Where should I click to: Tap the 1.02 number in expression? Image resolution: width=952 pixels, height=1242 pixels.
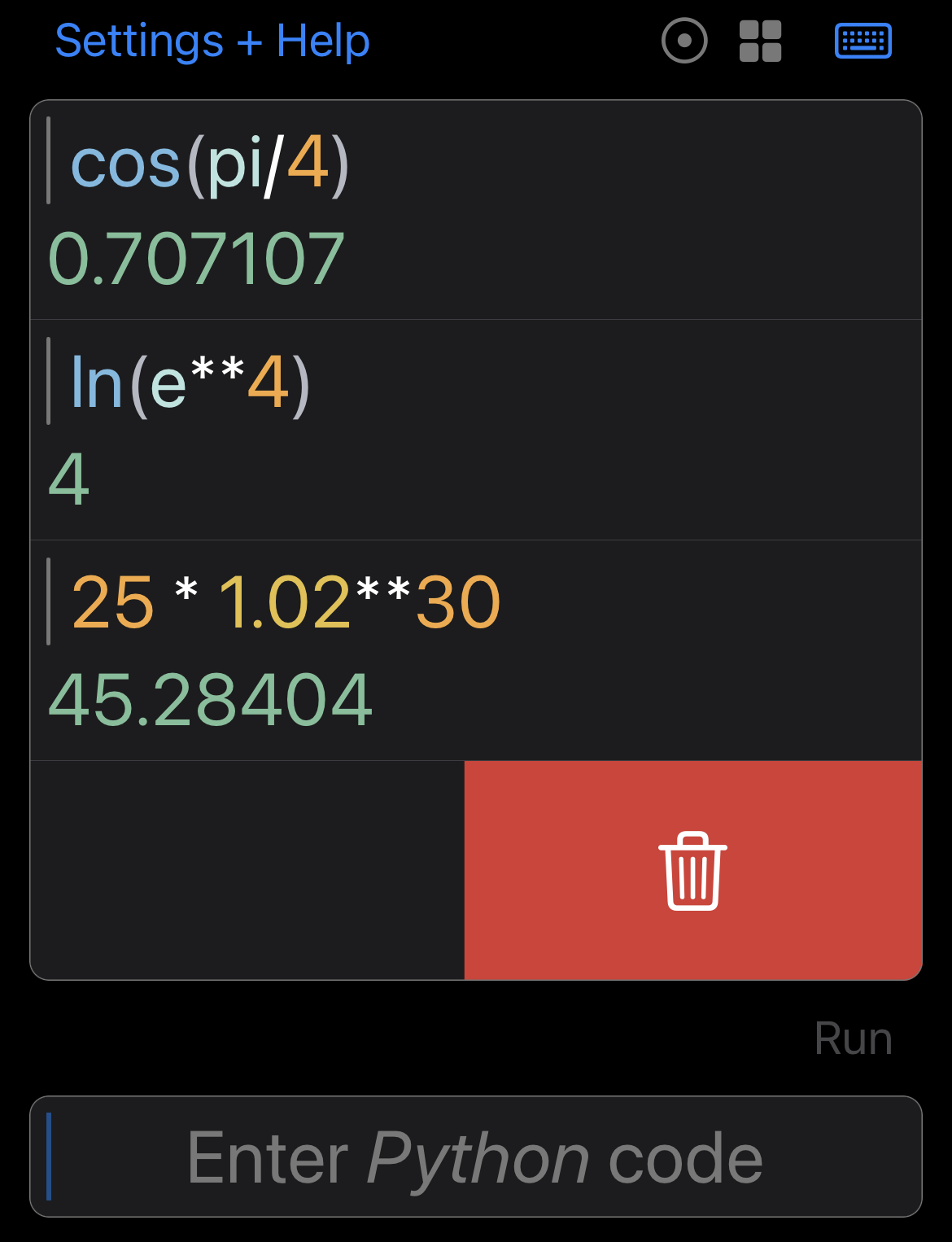point(285,602)
